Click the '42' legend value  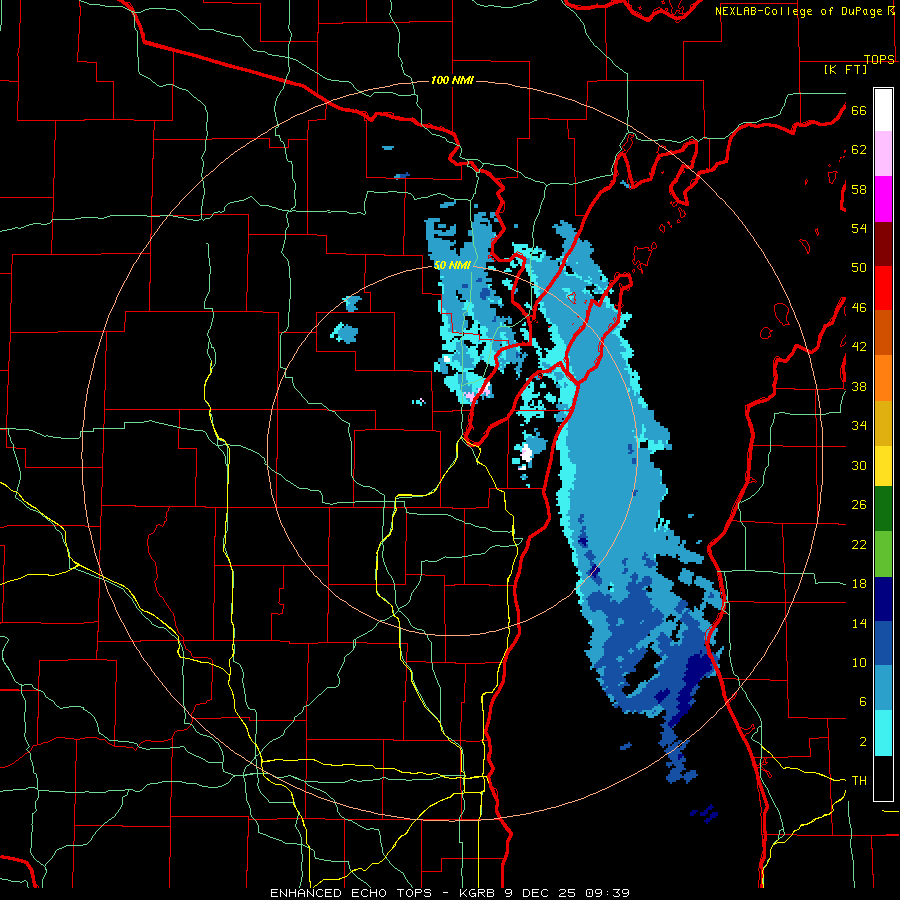[859, 347]
